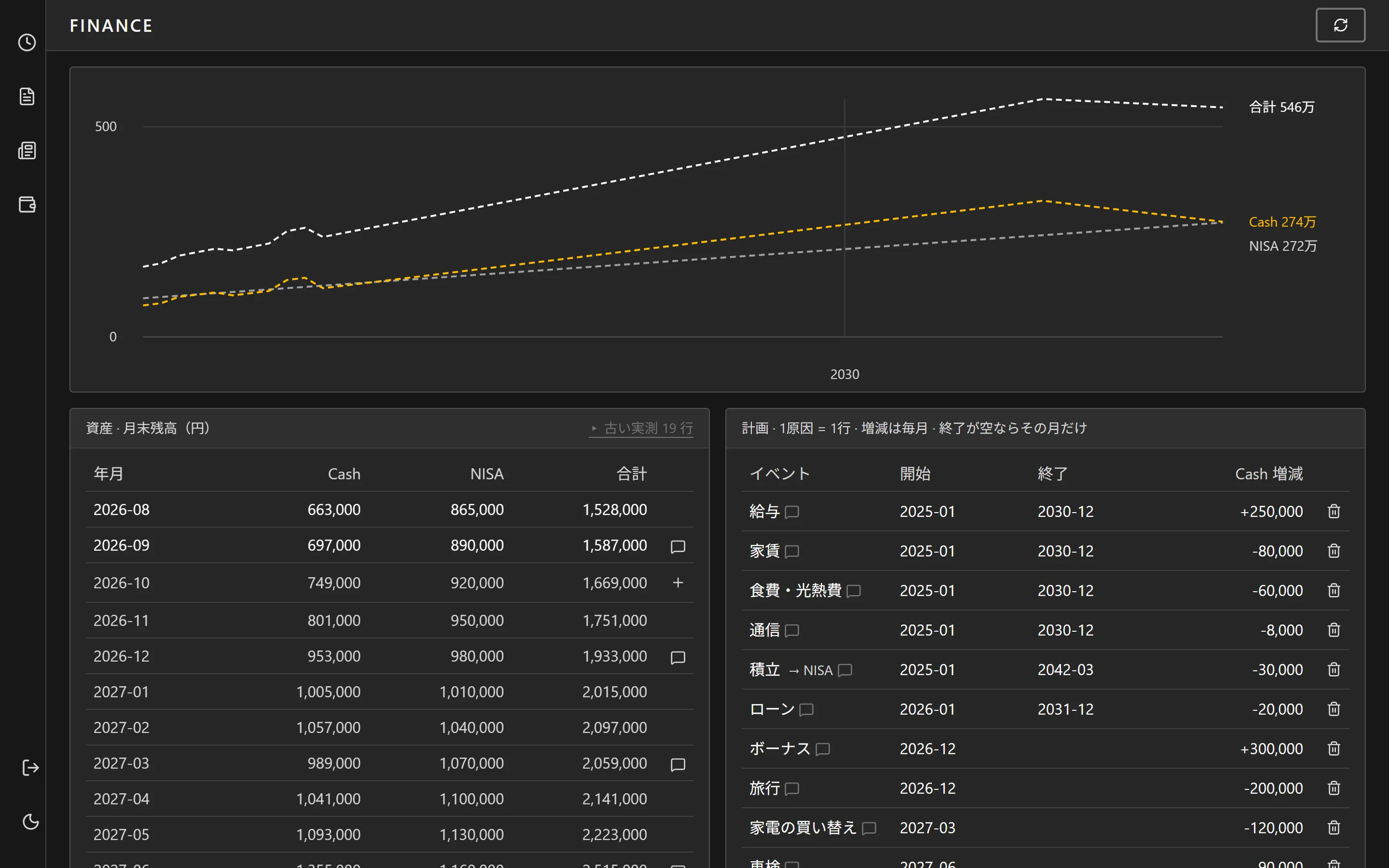Open the newspaper sidebar icon
Screen dimensions: 1389x868
click(27, 150)
